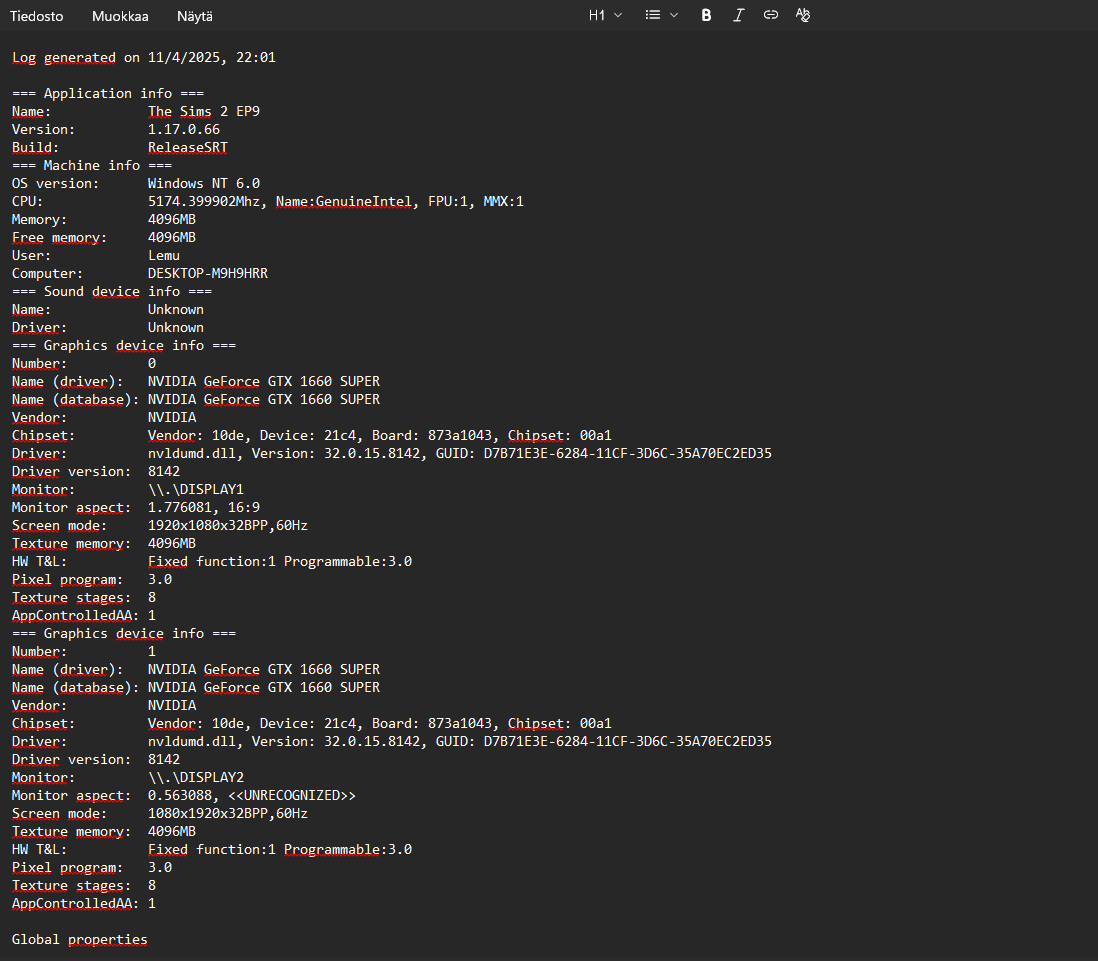
Task: Click the monitor value '\\.\DISPLAY2'
Action: (196, 777)
